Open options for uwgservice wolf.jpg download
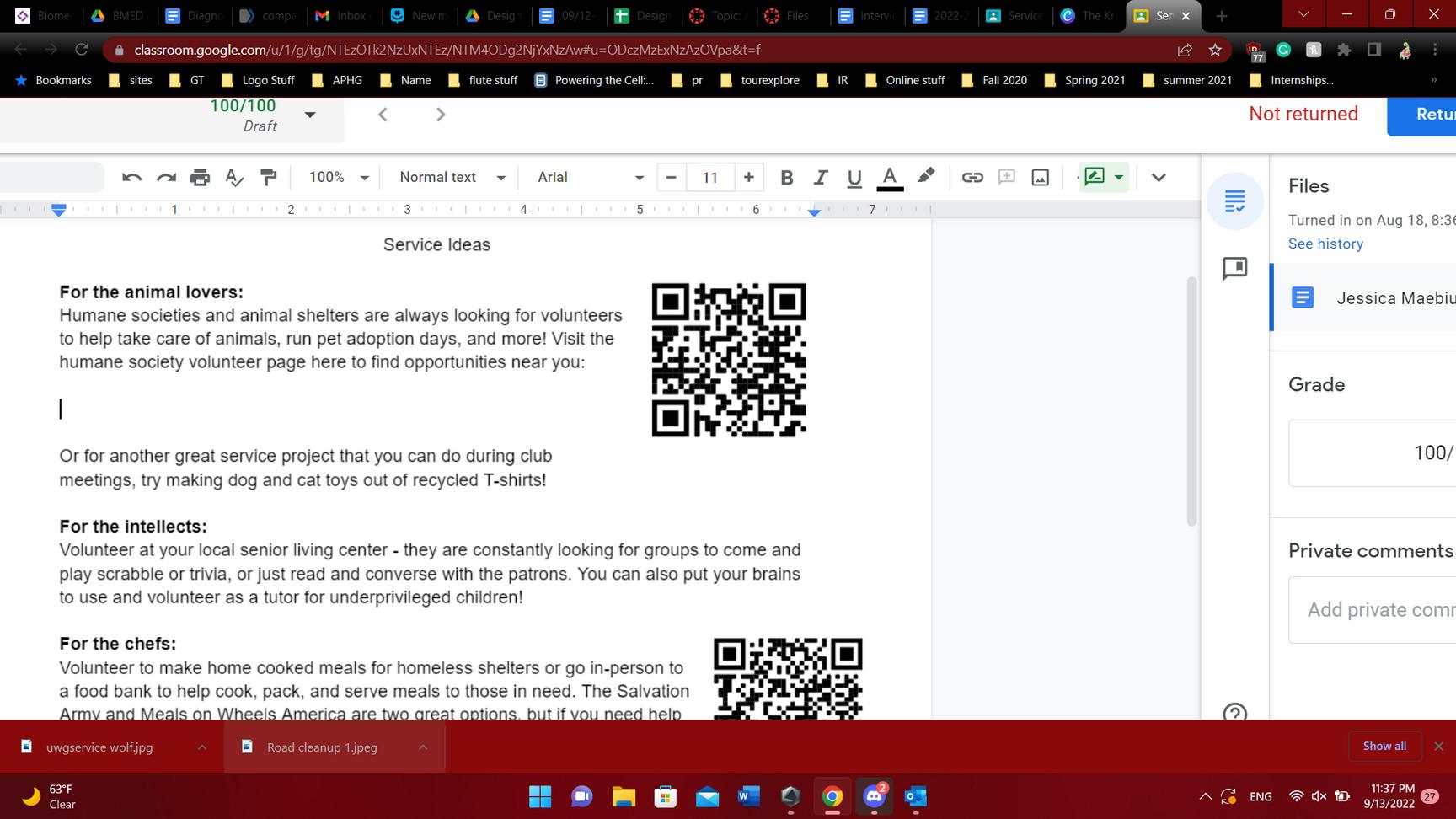The image size is (1456, 819). point(202,747)
